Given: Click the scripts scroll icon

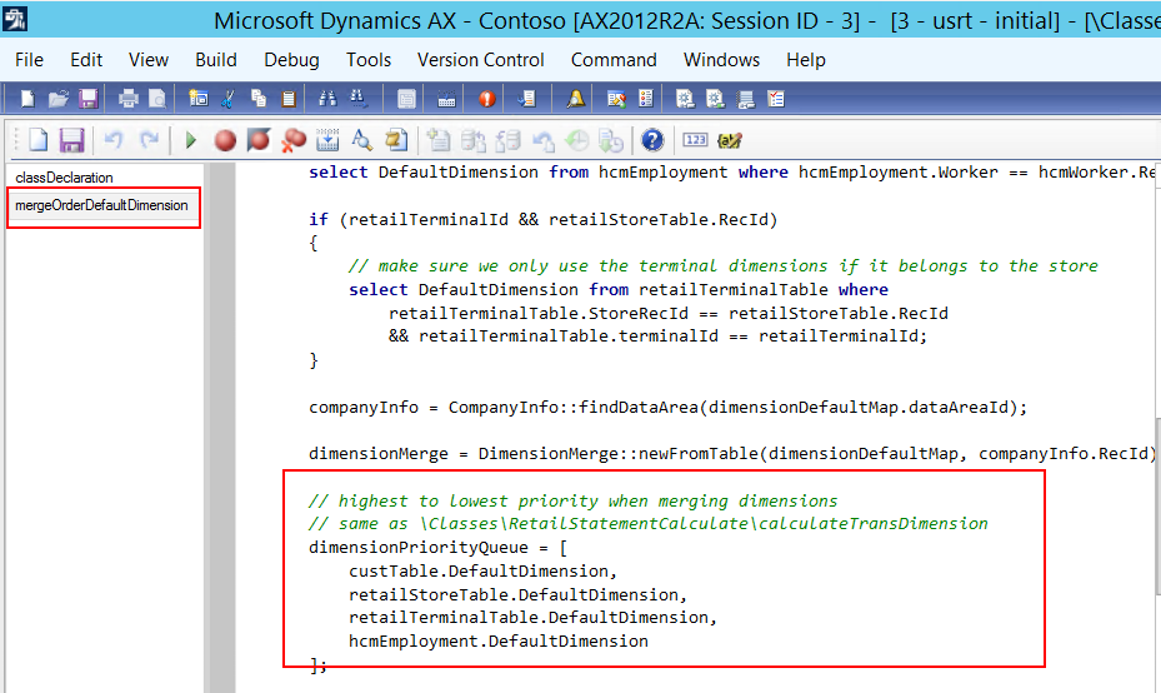Looking at the screenshot, I should (x=396, y=140).
